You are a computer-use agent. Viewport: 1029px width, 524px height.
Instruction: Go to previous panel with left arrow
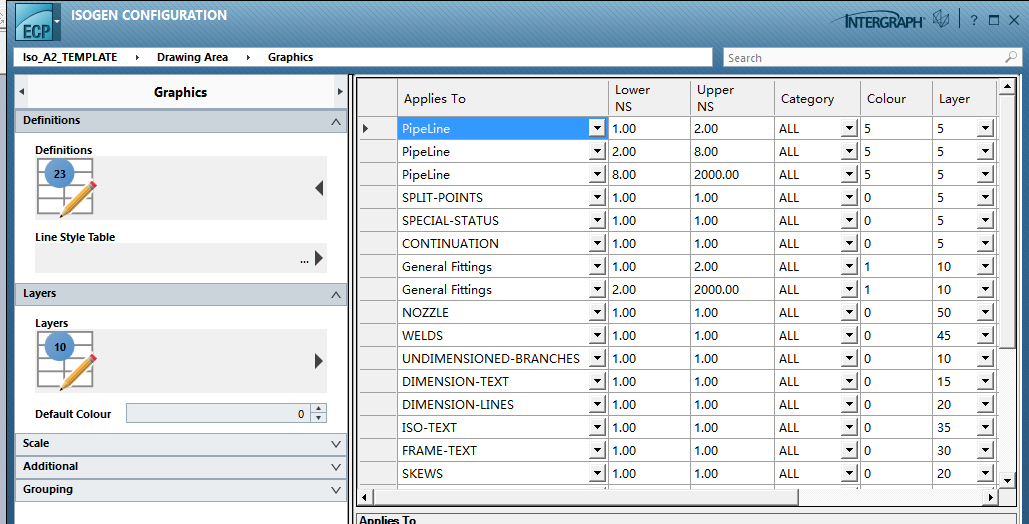click(22, 92)
